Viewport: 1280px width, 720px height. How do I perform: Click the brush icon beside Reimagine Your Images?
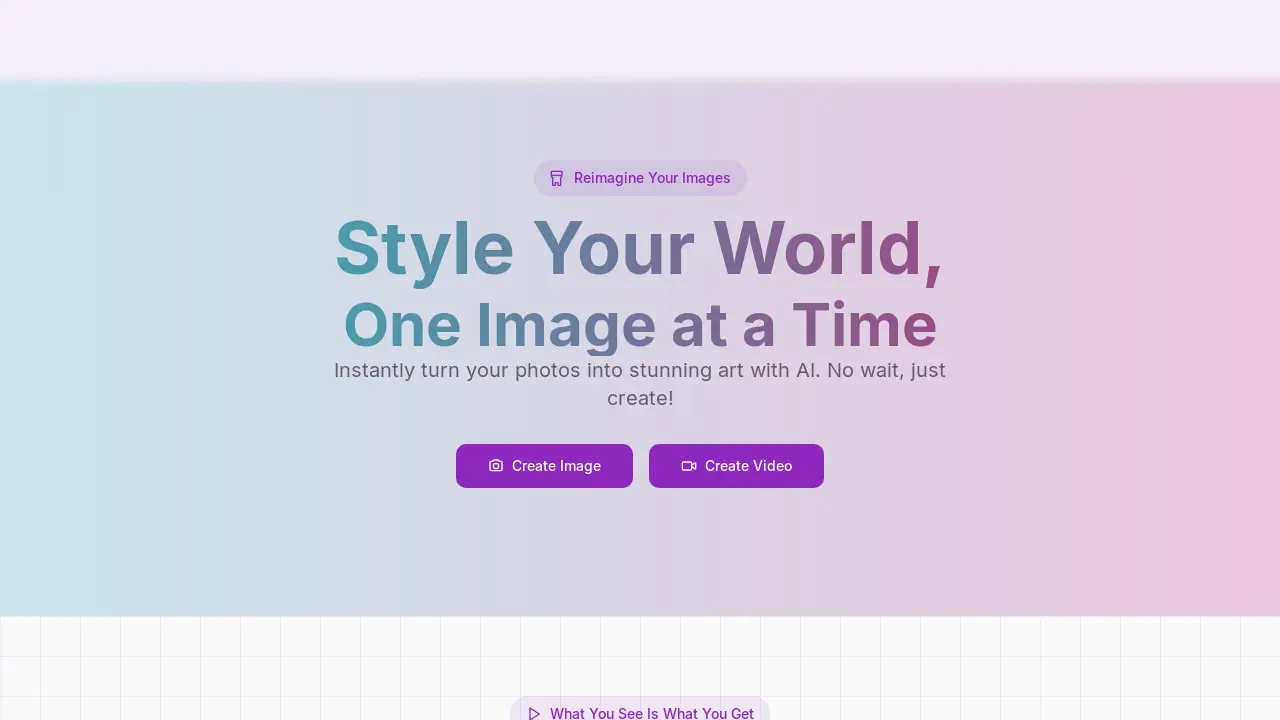click(x=557, y=178)
